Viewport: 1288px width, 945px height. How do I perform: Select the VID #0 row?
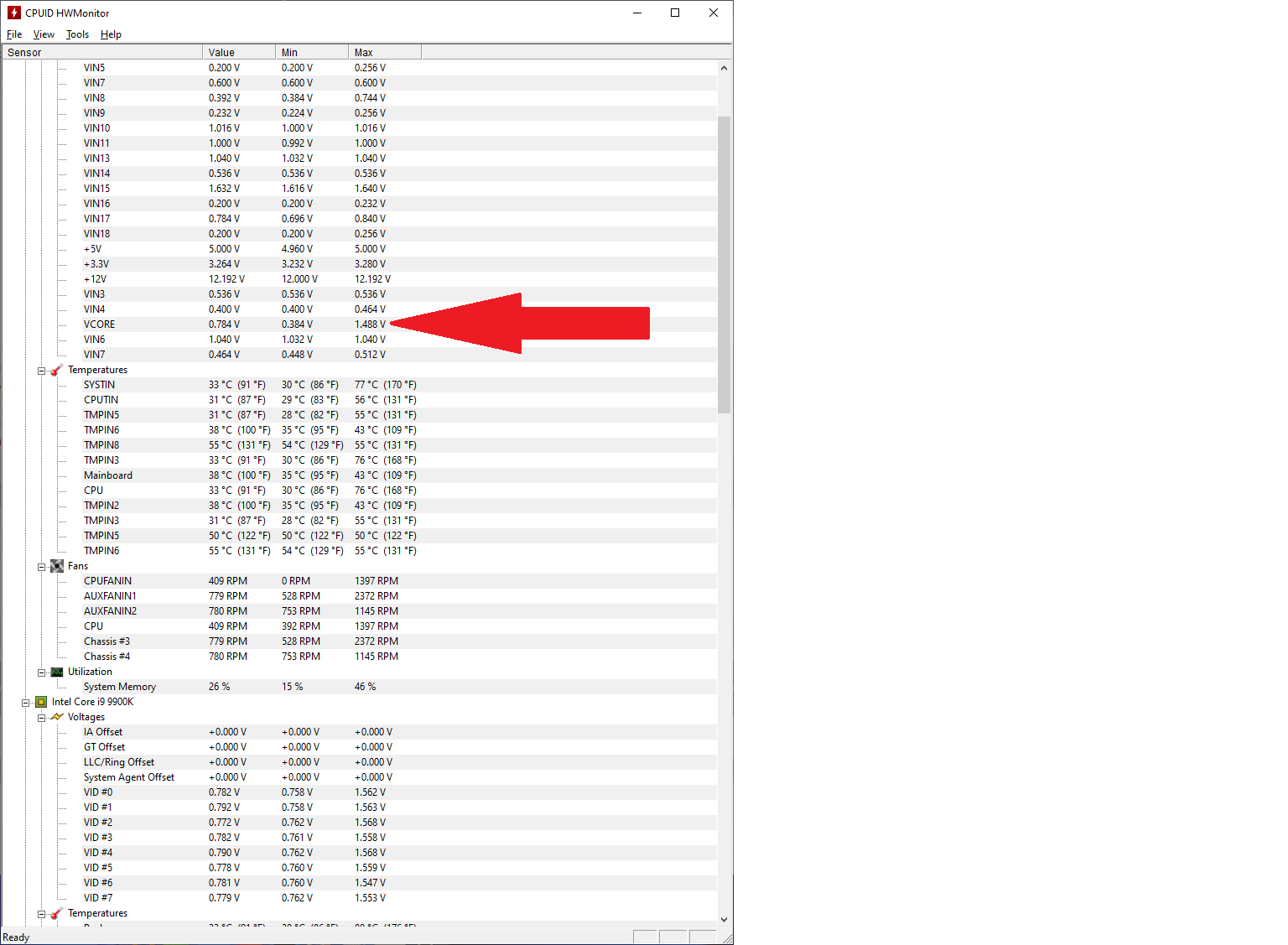point(359,792)
